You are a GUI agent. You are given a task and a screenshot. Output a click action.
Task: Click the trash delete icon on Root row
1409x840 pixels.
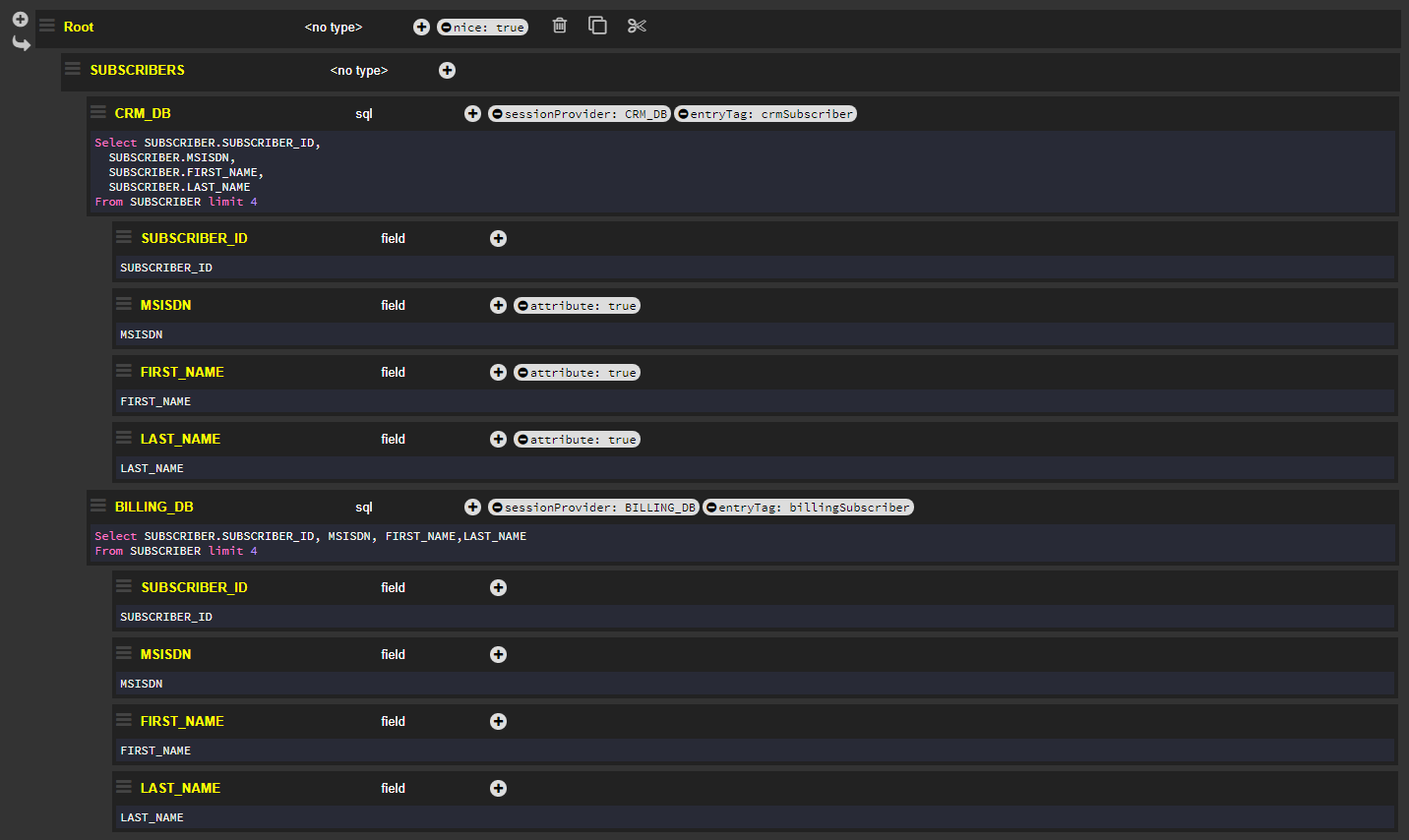(x=560, y=26)
